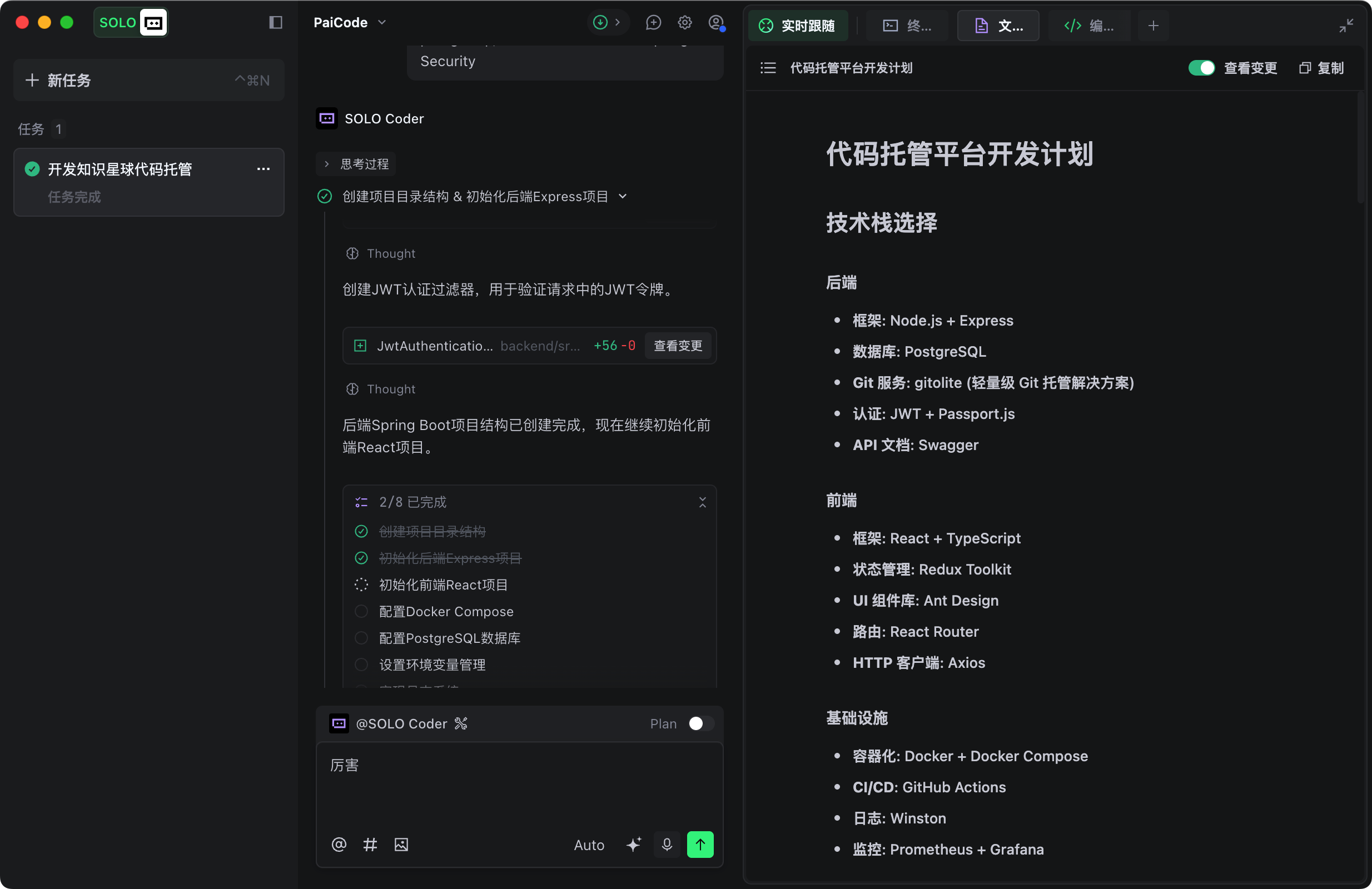
Task: Click the user account avatar icon
Action: coord(716,22)
